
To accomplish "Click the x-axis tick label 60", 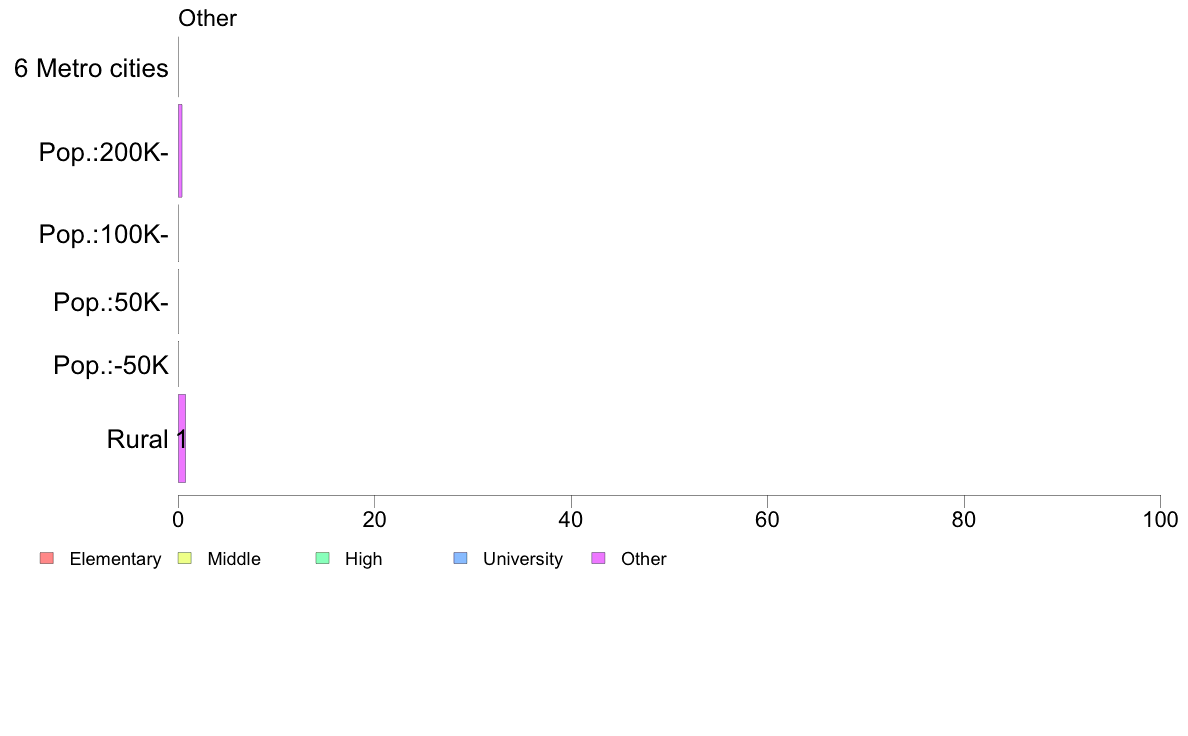I will pyautogui.click(x=768, y=519).
